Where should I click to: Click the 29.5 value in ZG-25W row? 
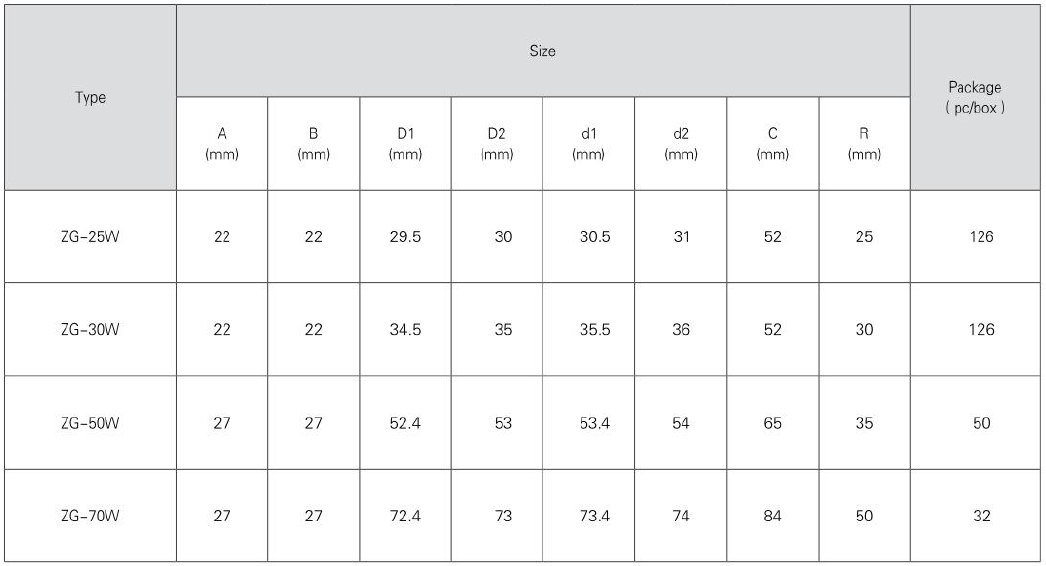point(405,237)
